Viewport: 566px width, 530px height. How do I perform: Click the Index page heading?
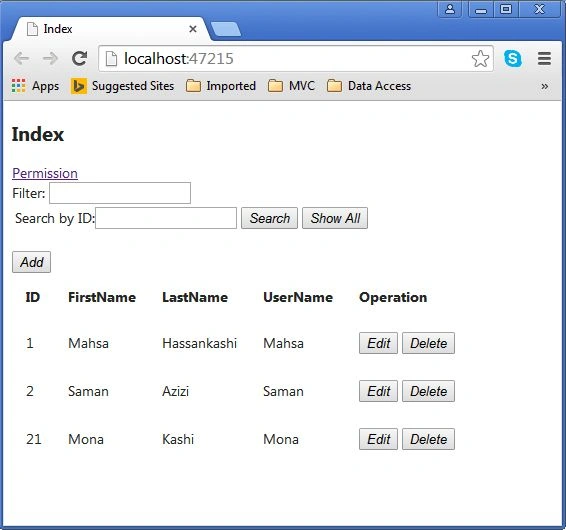38,134
